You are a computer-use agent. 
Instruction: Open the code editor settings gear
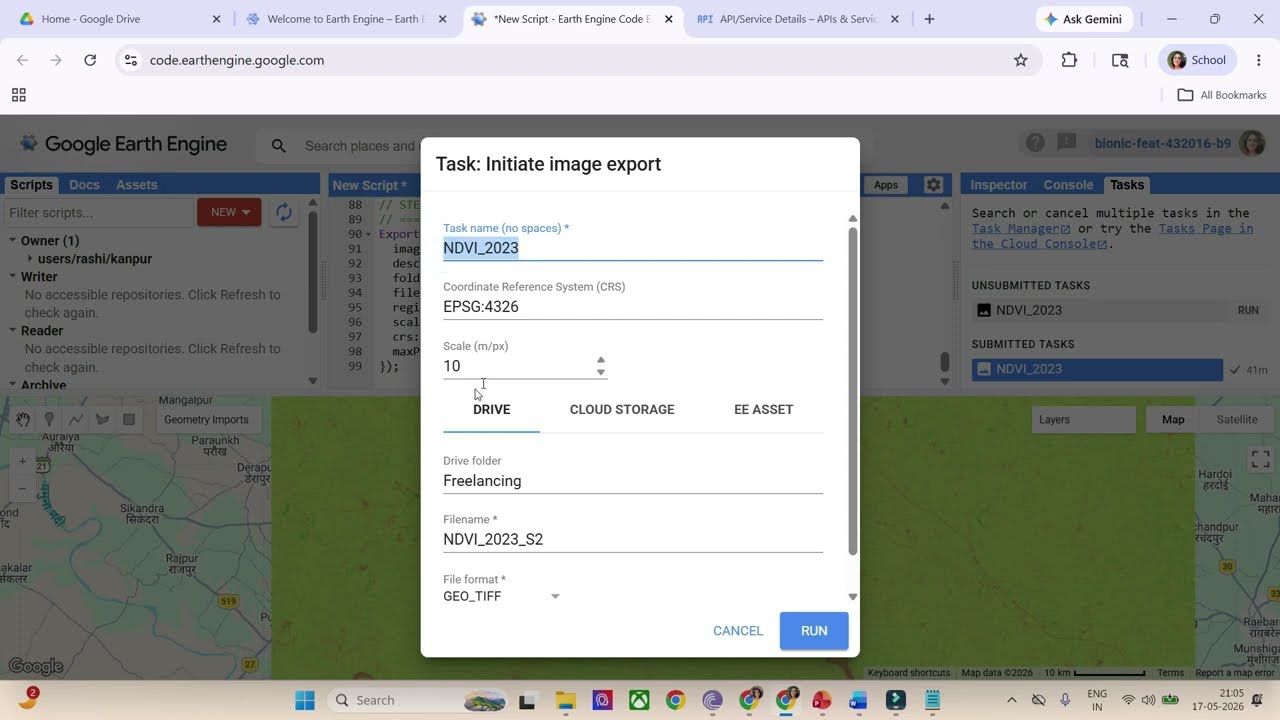(x=933, y=185)
